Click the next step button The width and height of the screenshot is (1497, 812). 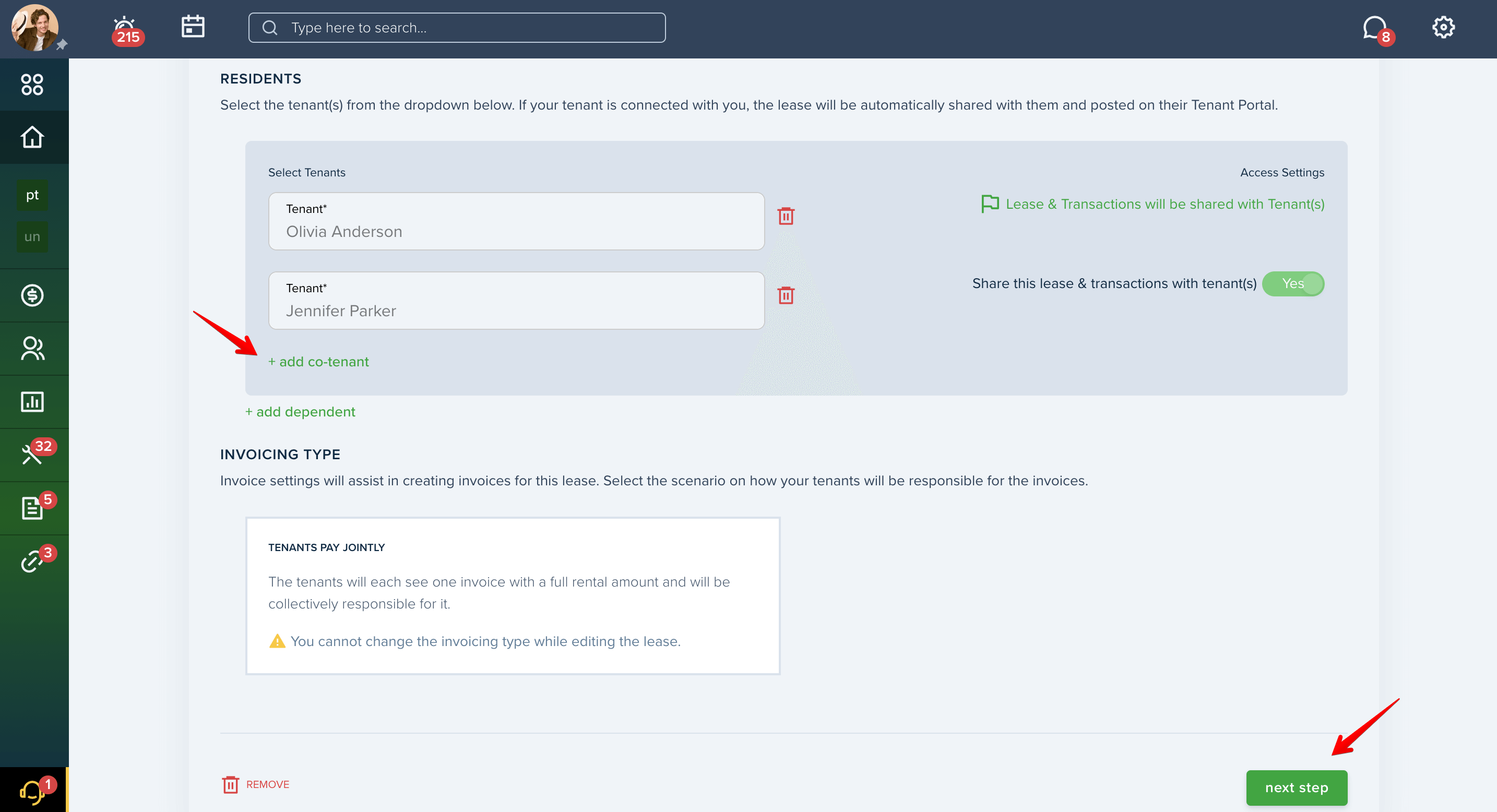pos(1296,787)
